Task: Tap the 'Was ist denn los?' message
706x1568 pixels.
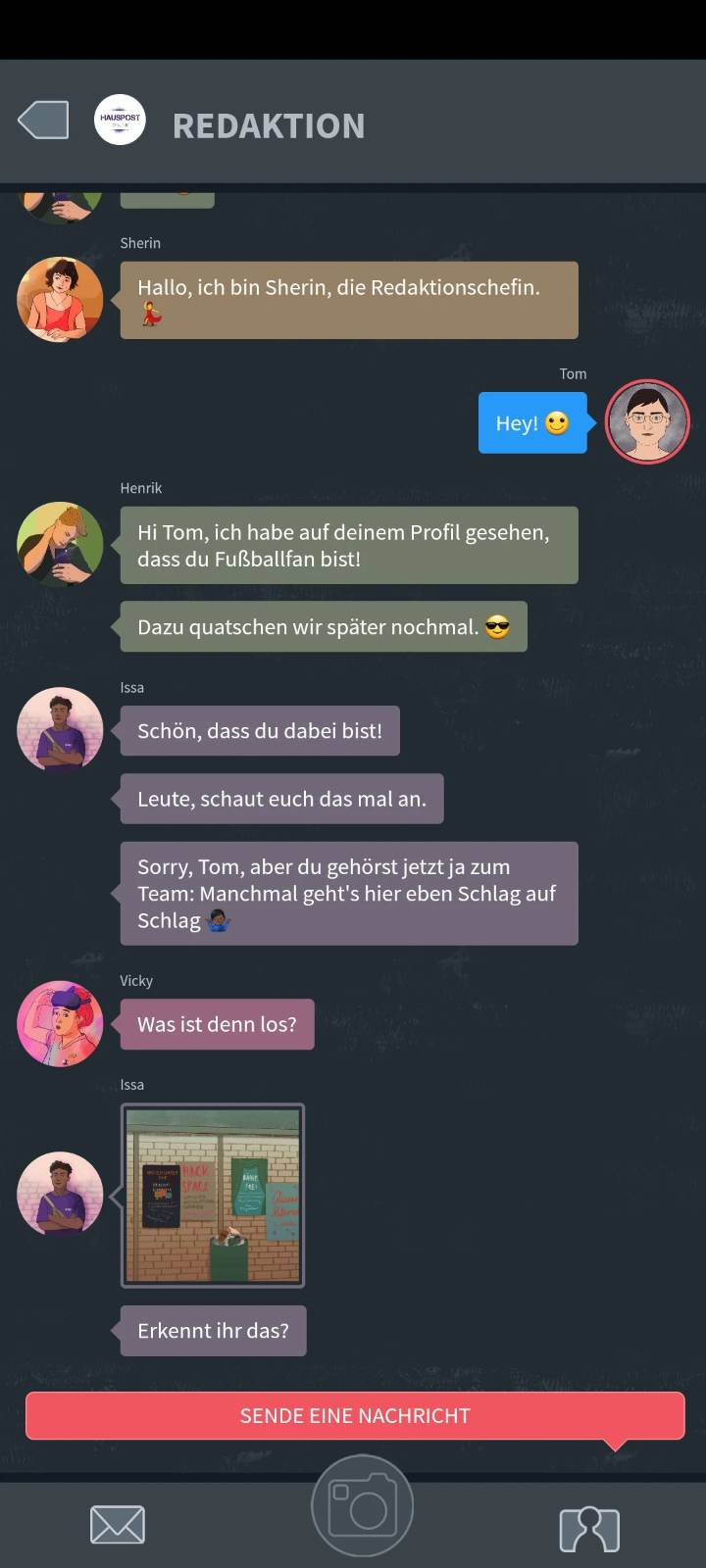Action: tap(217, 1024)
